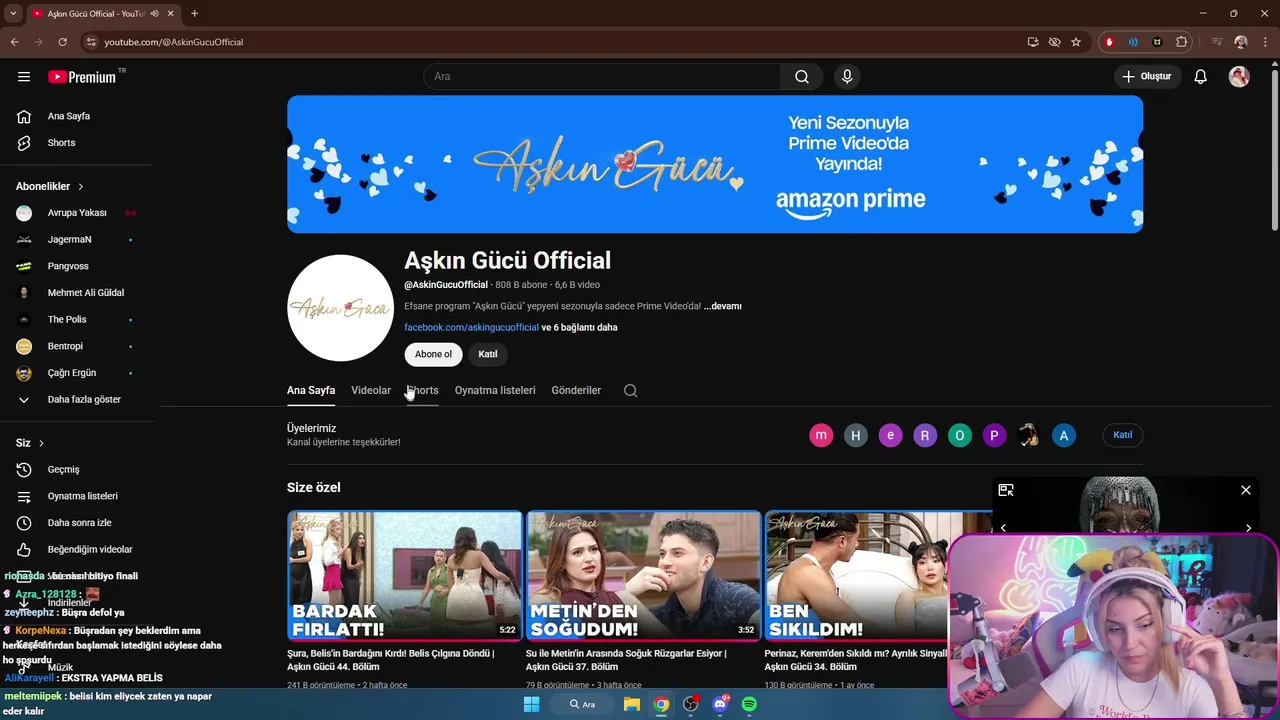The image size is (1280, 720).
Task: Click member avatar letter O
Action: coord(960,435)
